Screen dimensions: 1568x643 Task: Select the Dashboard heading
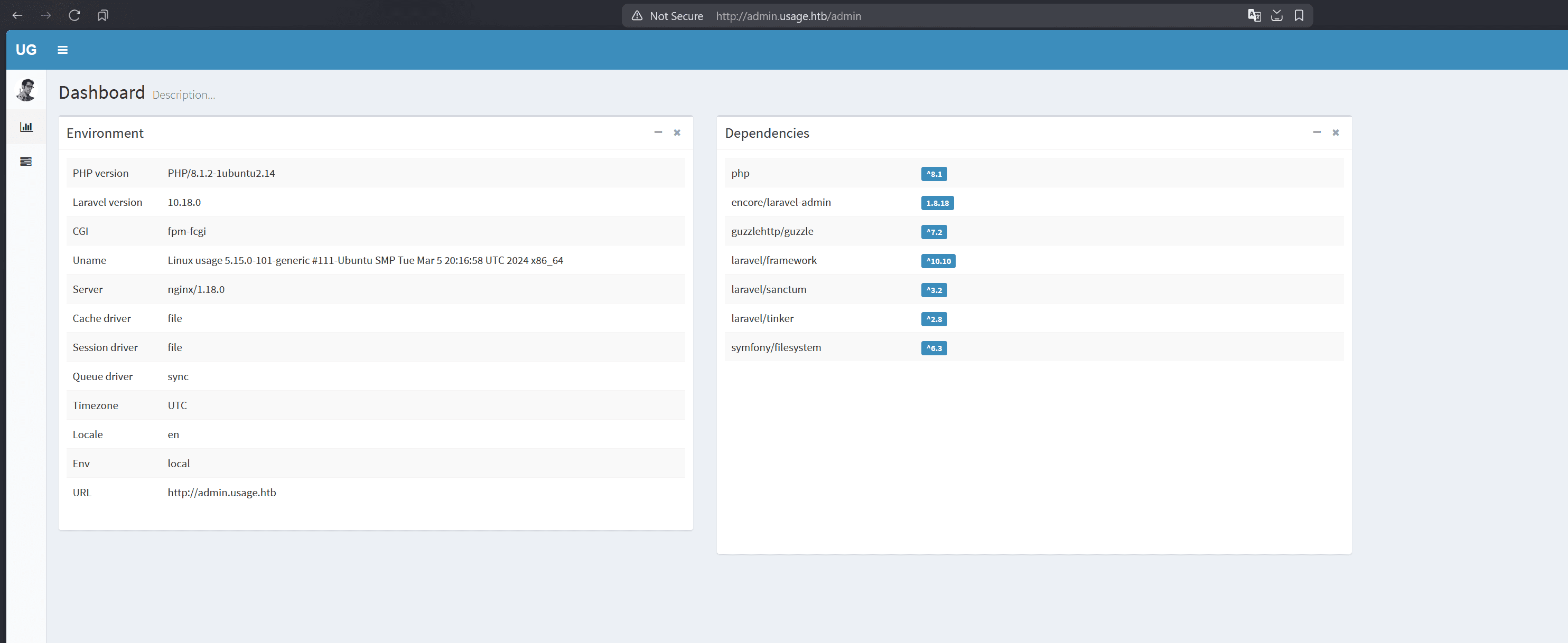[101, 92]
